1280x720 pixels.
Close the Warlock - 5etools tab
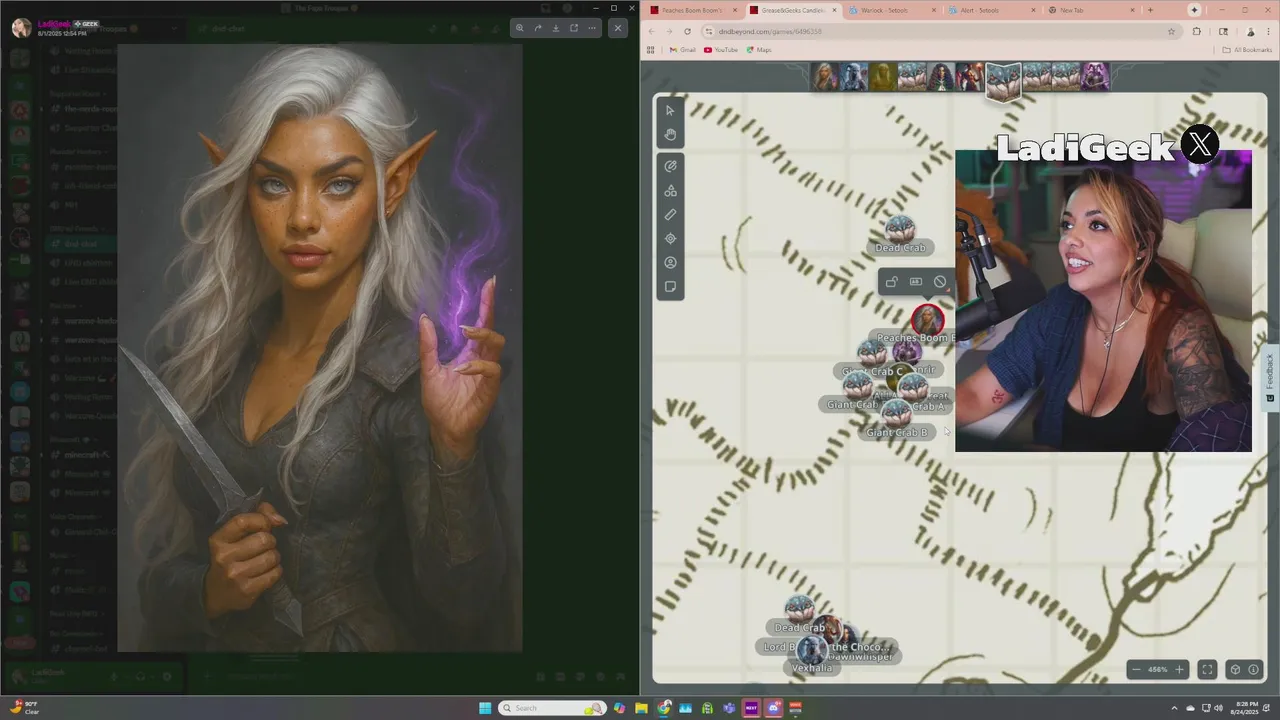click(x=934, y=10)
